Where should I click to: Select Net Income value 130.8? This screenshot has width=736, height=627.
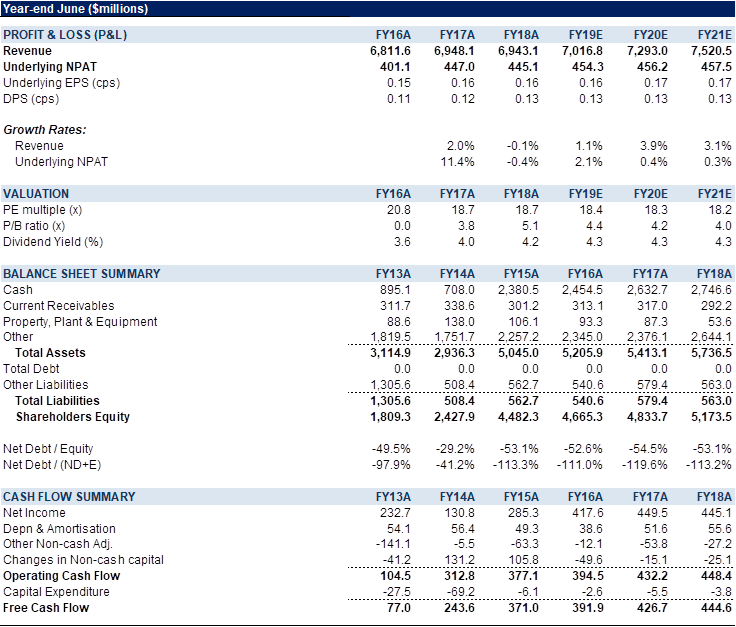pos(459,512)
